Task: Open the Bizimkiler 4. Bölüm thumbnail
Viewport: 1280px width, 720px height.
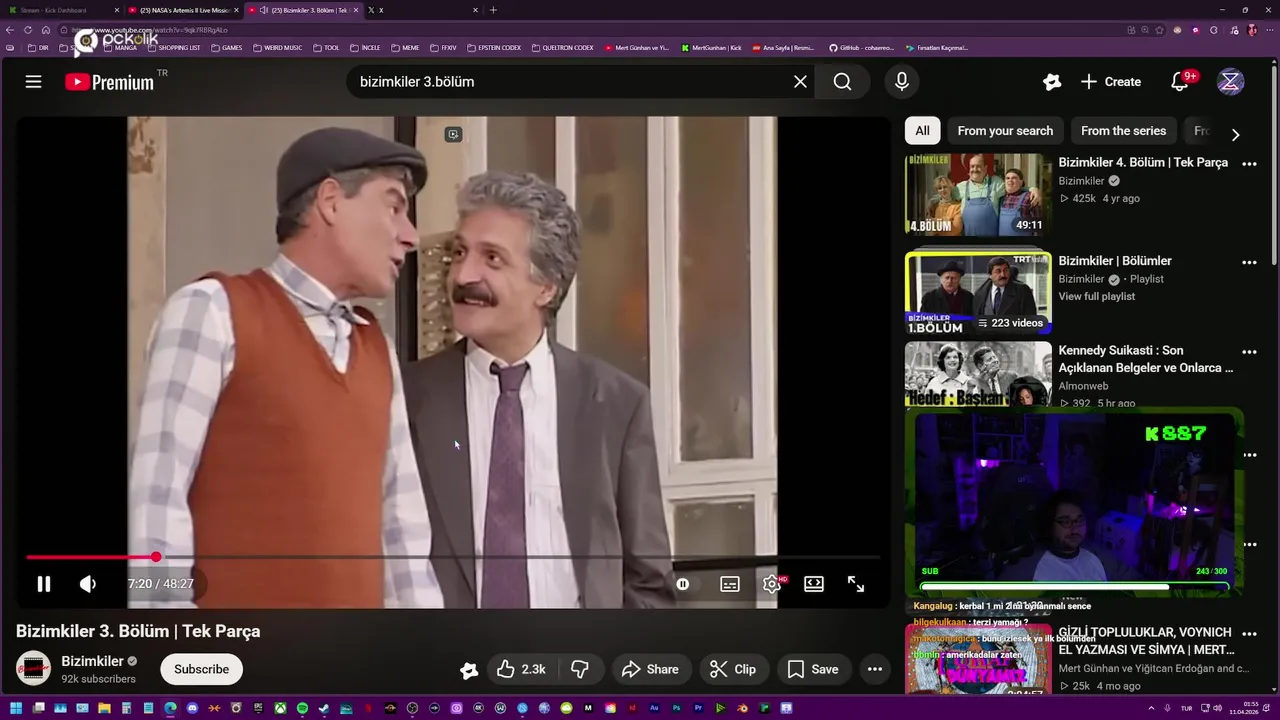Action: (x=978, y=195)
